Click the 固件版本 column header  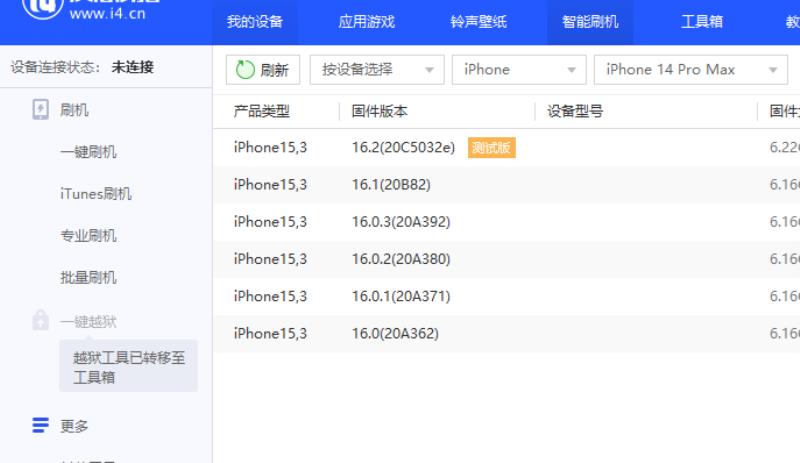point(380,111)
